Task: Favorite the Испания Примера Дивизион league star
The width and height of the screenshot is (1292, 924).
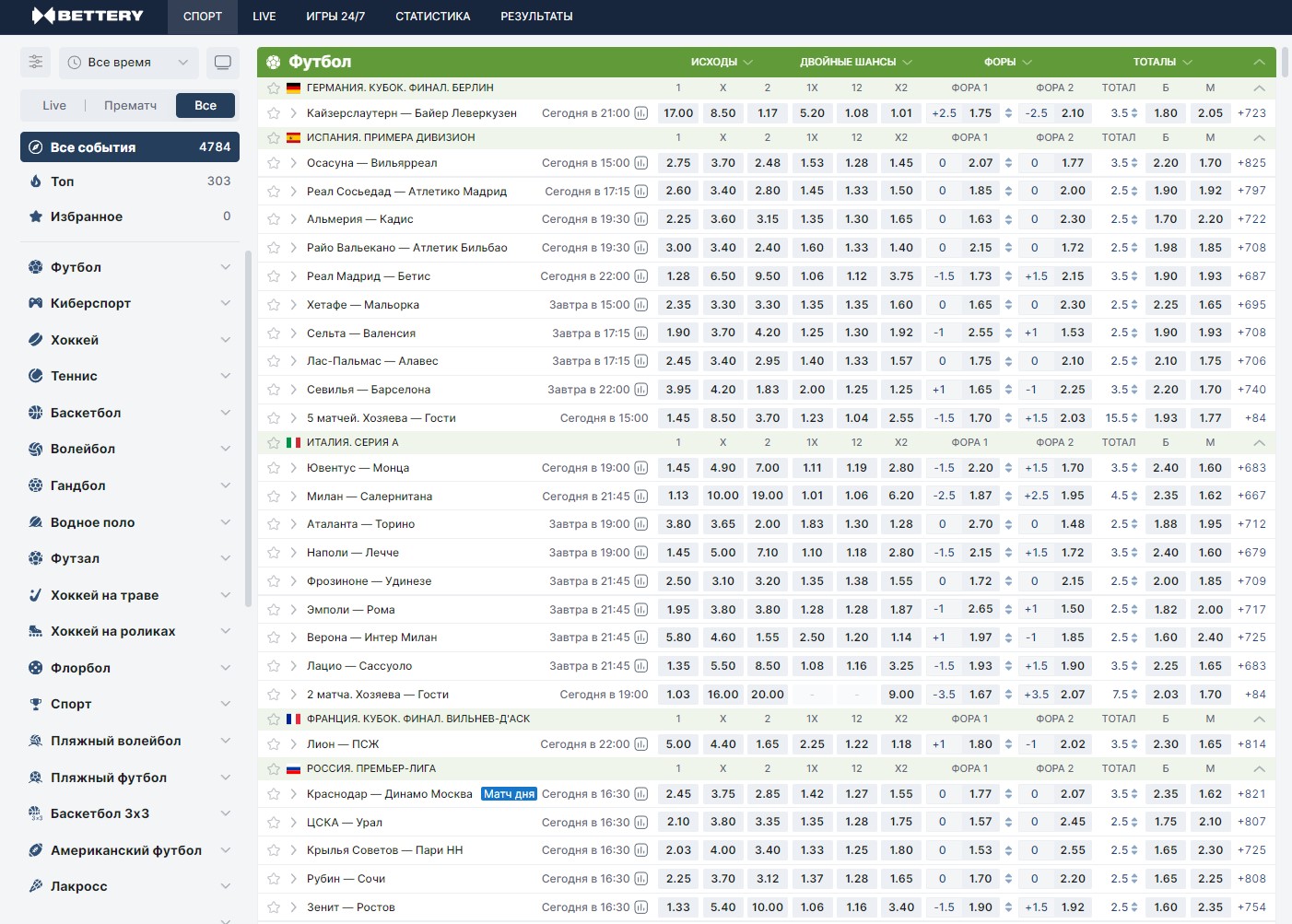Action: click(x=274, y=138)
